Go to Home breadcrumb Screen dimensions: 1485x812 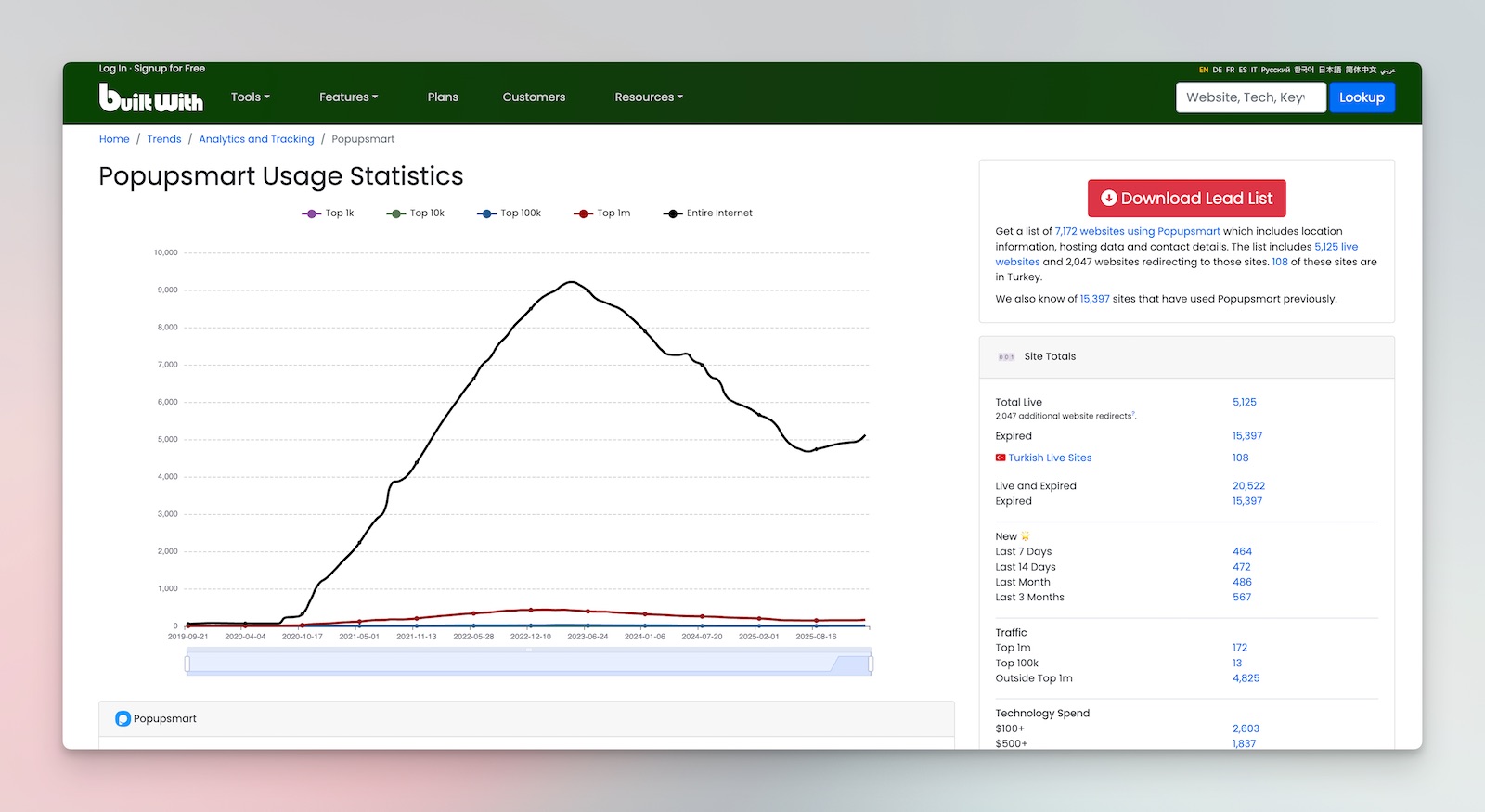[114, 139]
